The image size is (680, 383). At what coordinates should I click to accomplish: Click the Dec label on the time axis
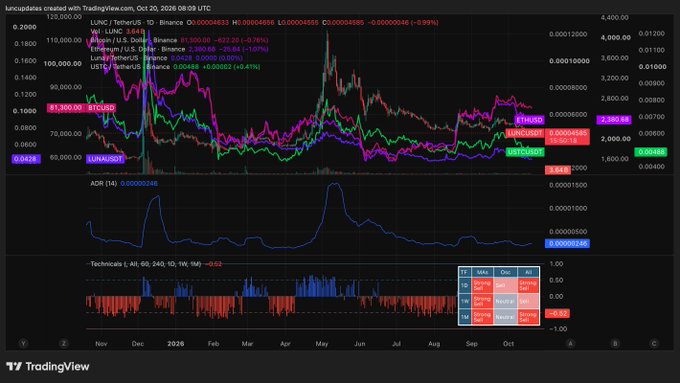coord(138,344)
